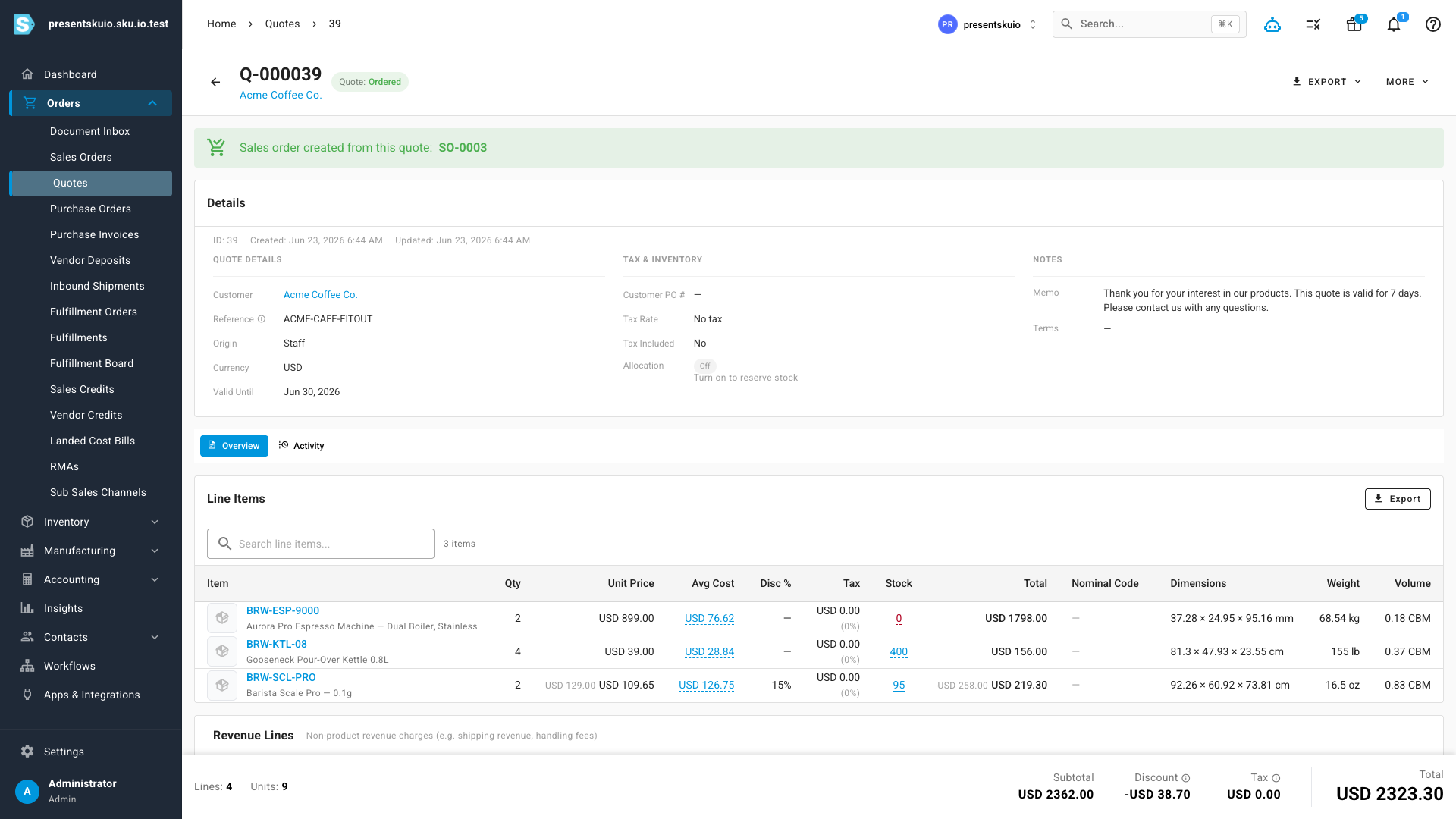Click the BRW-KTL-08 product thumbnail

pyautogui.click(x=222, y=651)
